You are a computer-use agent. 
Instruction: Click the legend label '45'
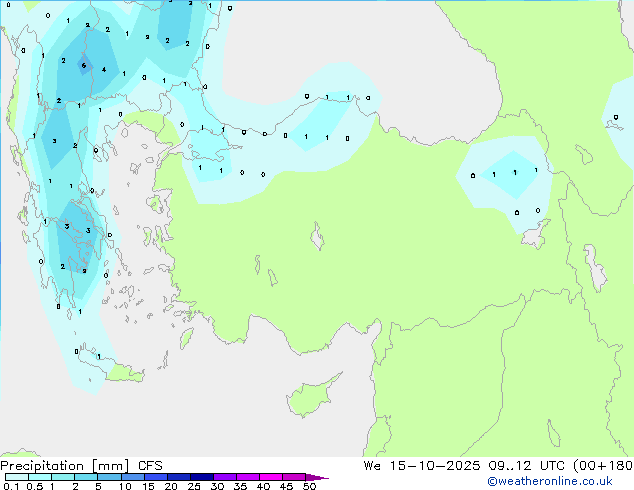286,486
